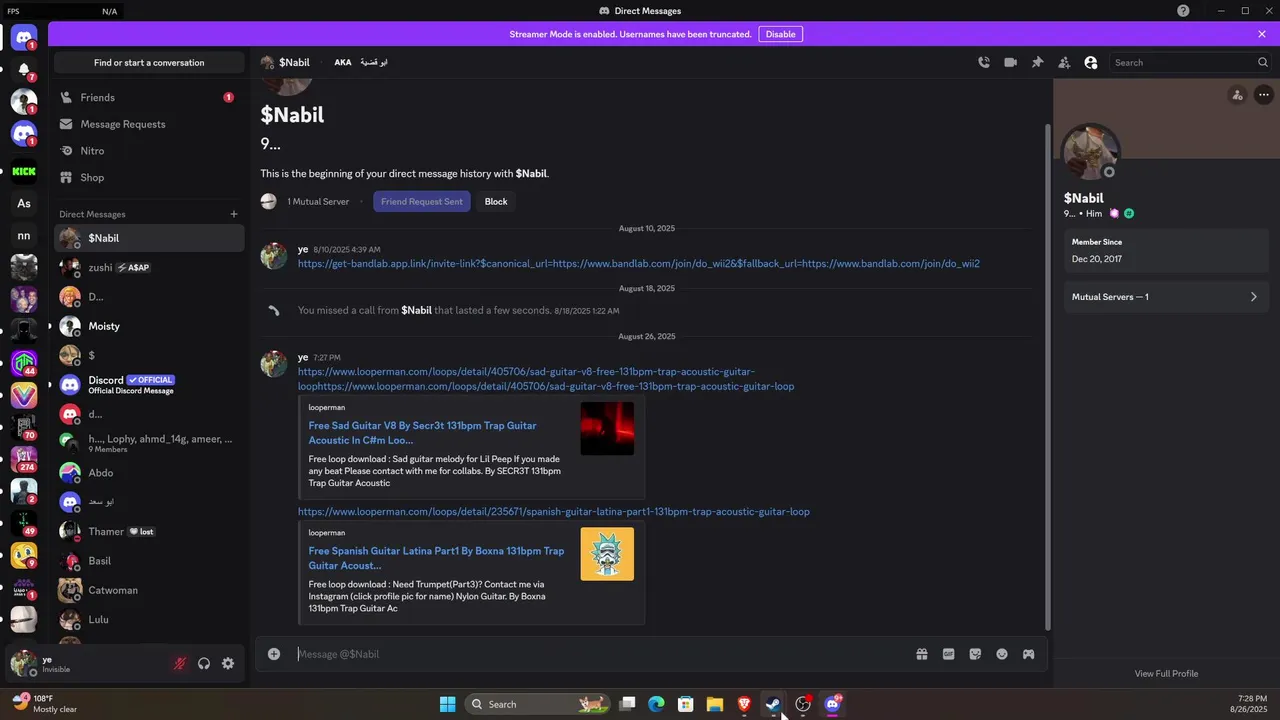Open Microsoft Edge from taskbar
The image size is (1280, 720).
click(656, 704)
